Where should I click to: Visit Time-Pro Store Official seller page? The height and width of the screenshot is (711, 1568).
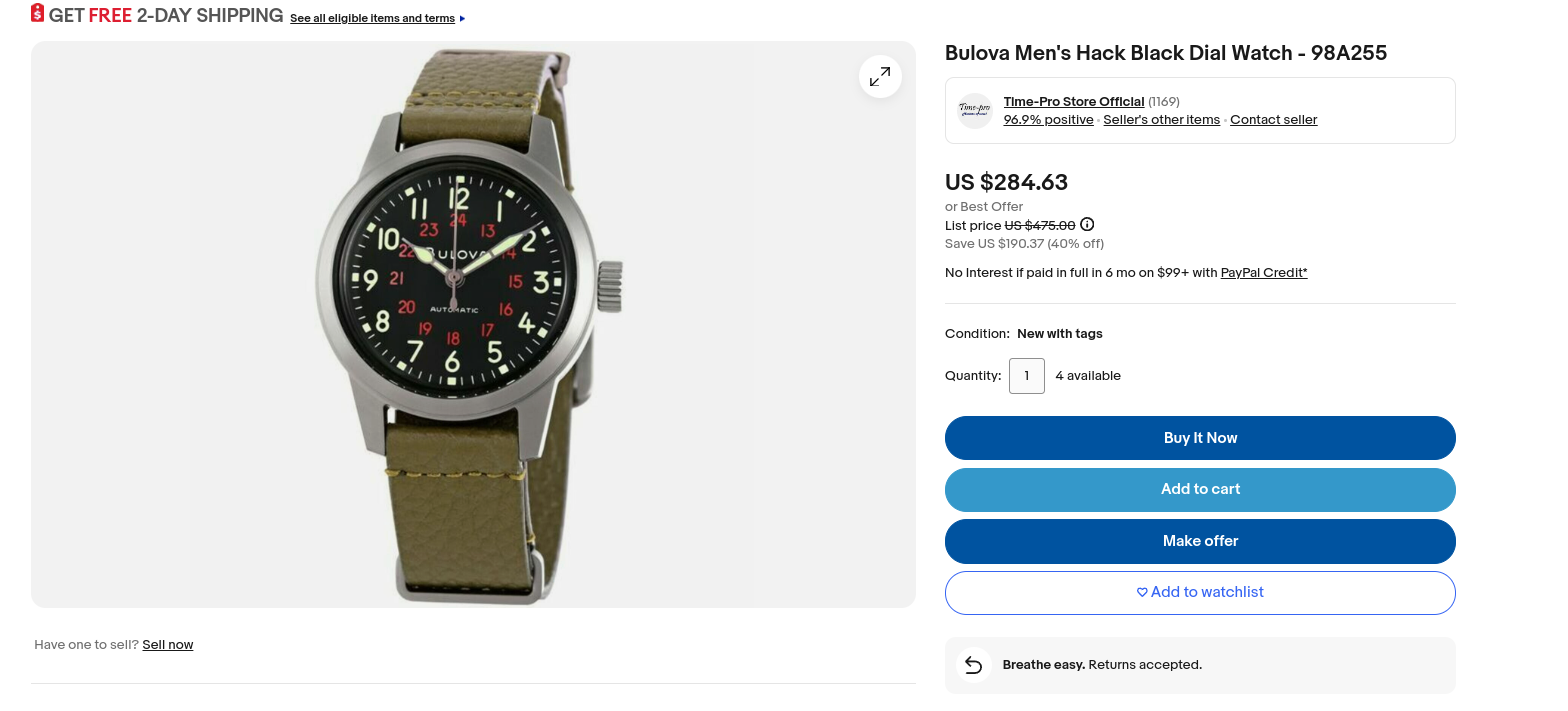1073,102
